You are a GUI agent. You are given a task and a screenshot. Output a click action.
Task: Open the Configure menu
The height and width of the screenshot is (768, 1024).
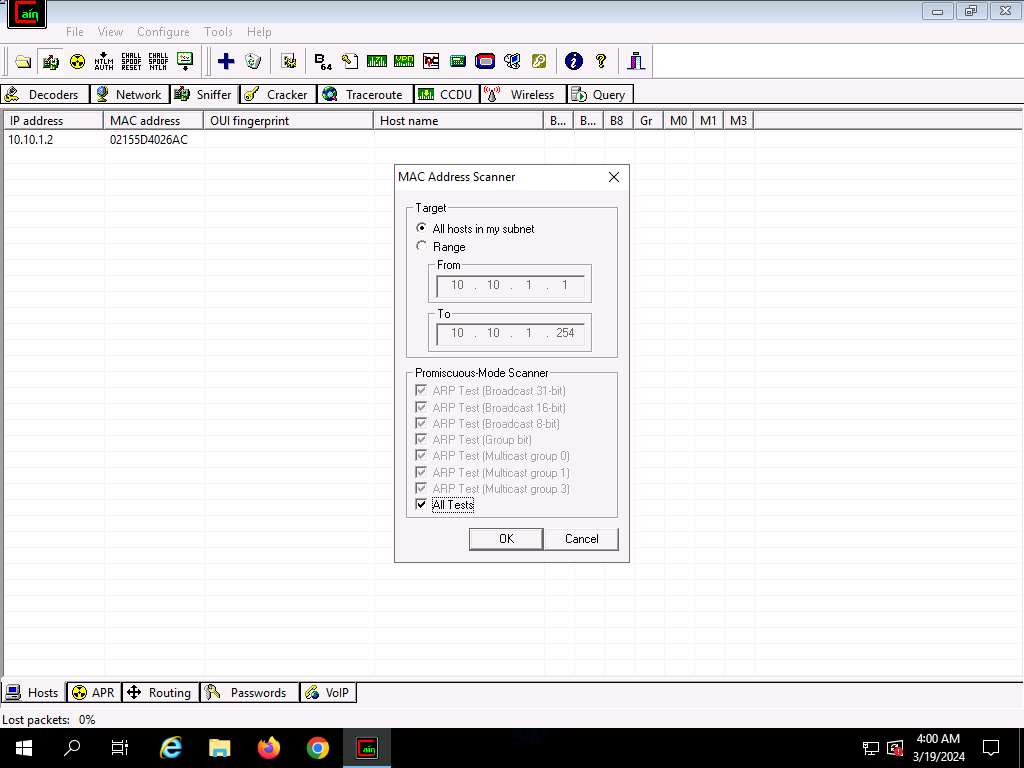coord(163,32)
